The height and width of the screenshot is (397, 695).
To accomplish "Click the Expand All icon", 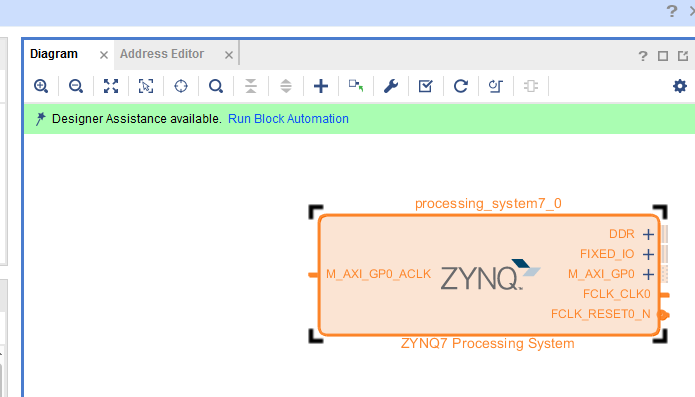I will click(286, 86).
